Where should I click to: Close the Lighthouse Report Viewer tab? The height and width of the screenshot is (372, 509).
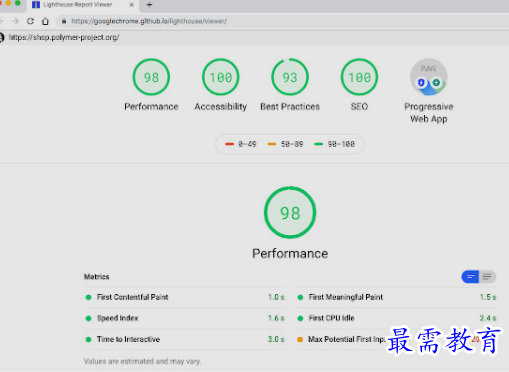tap(131, 5)
